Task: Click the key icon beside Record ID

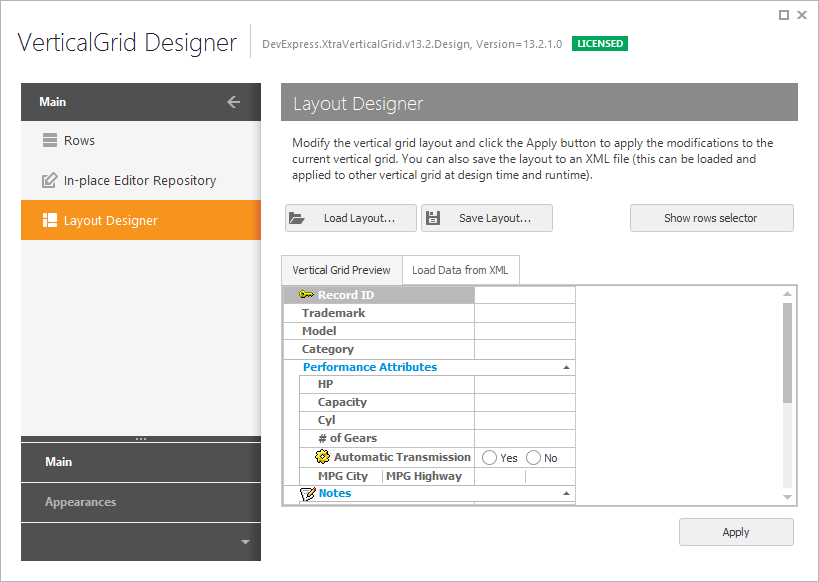Action: (x=306, y=295)
